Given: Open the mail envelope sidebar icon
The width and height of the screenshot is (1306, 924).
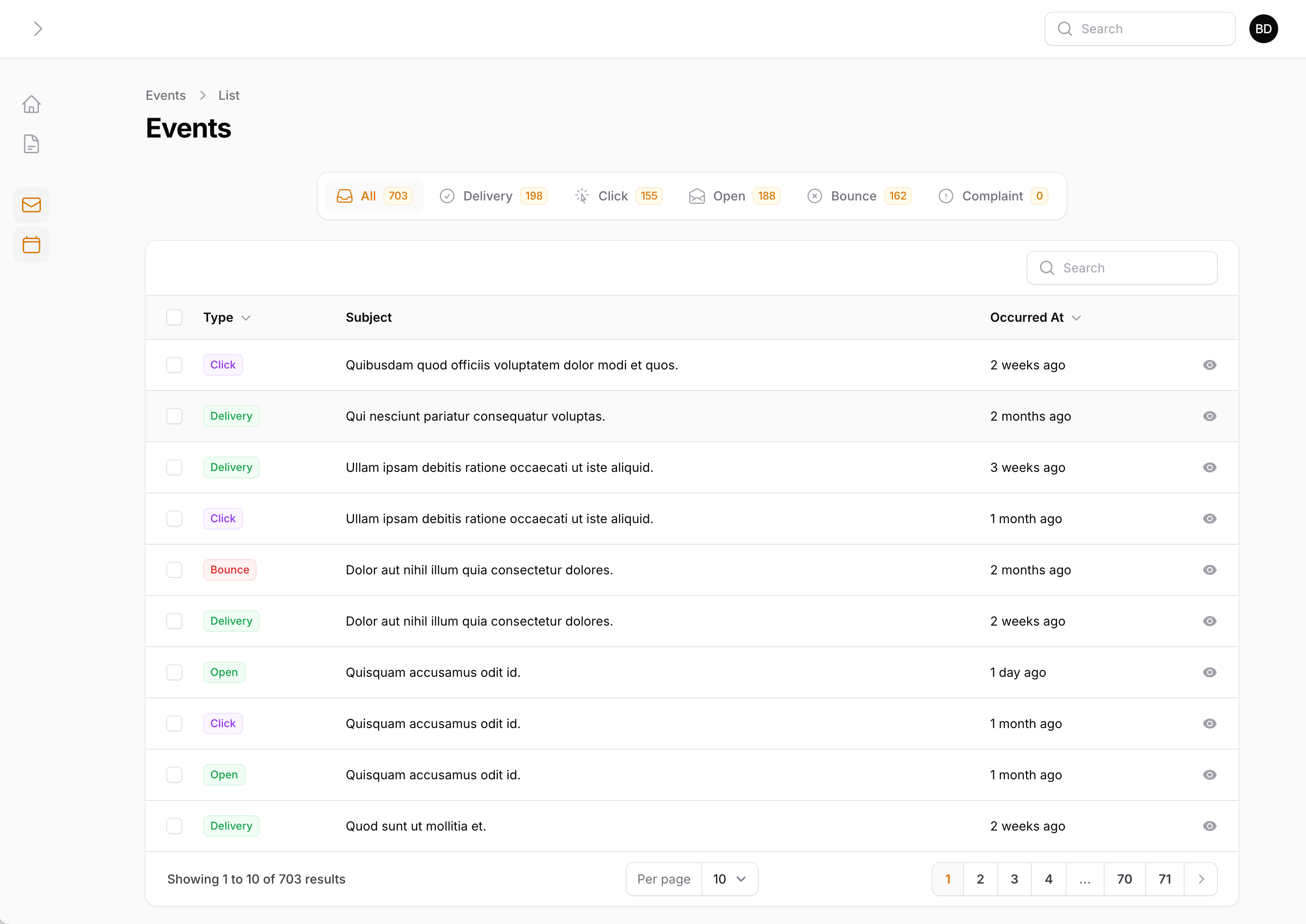Looking at the screenshot, I should coord(31,205).
